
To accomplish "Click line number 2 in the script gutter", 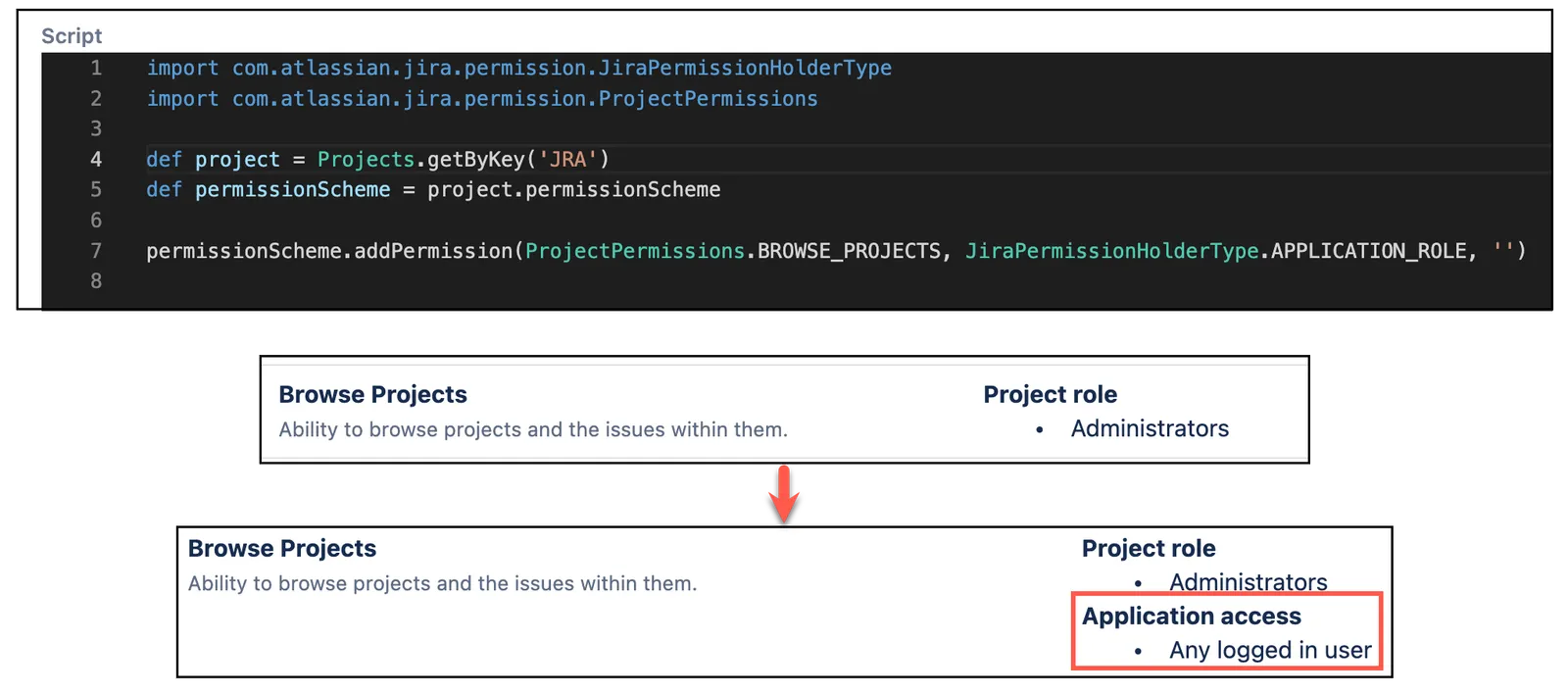I will click(x=96, y=99).
